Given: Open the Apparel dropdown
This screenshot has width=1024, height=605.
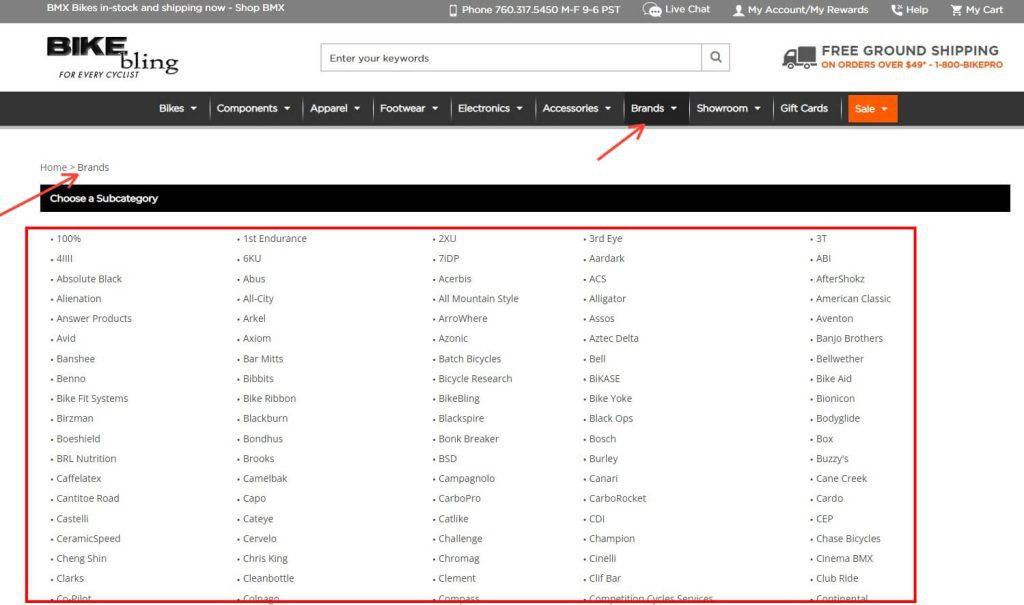Looking at the screenshot, I should point(335,108).
